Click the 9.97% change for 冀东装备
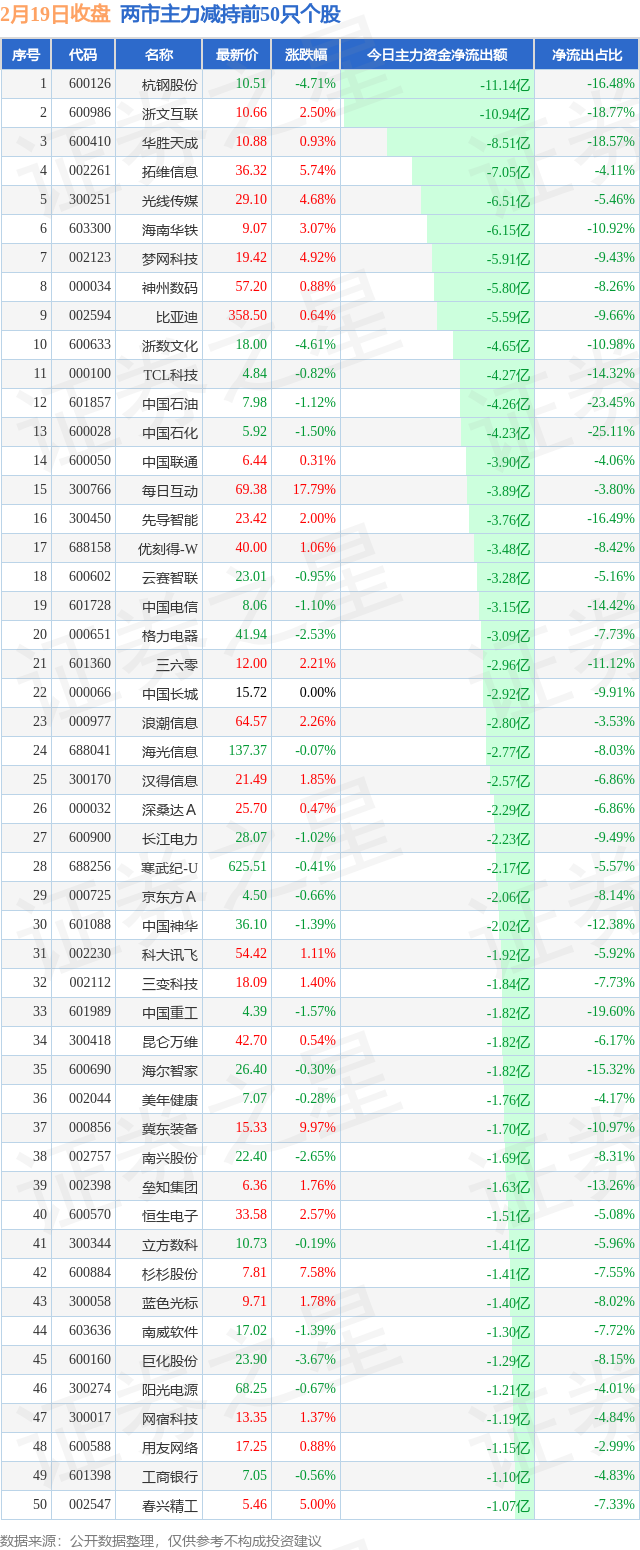Image resolution: width=640 pixels, height=1550 pixels. point(318,1128)
